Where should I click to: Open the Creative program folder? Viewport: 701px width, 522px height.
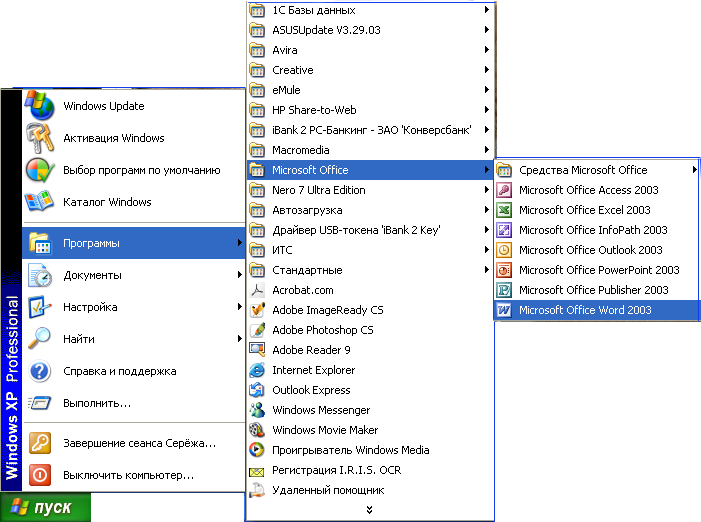370,70
